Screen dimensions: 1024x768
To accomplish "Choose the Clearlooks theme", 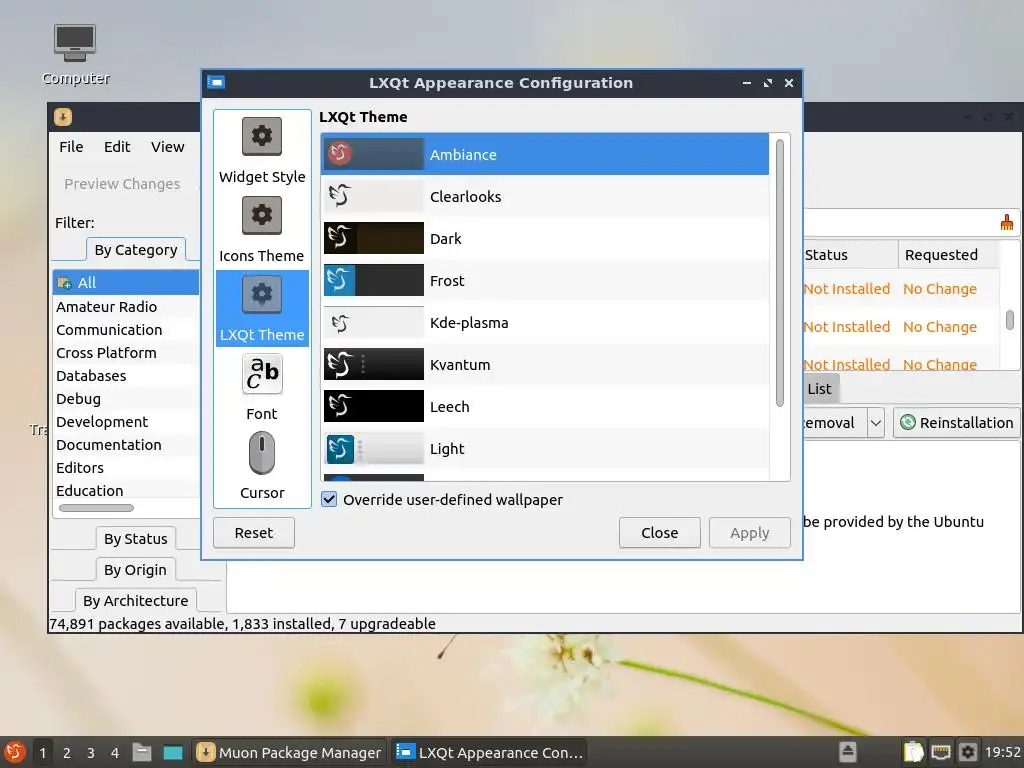I will click(x=545, y=197).
